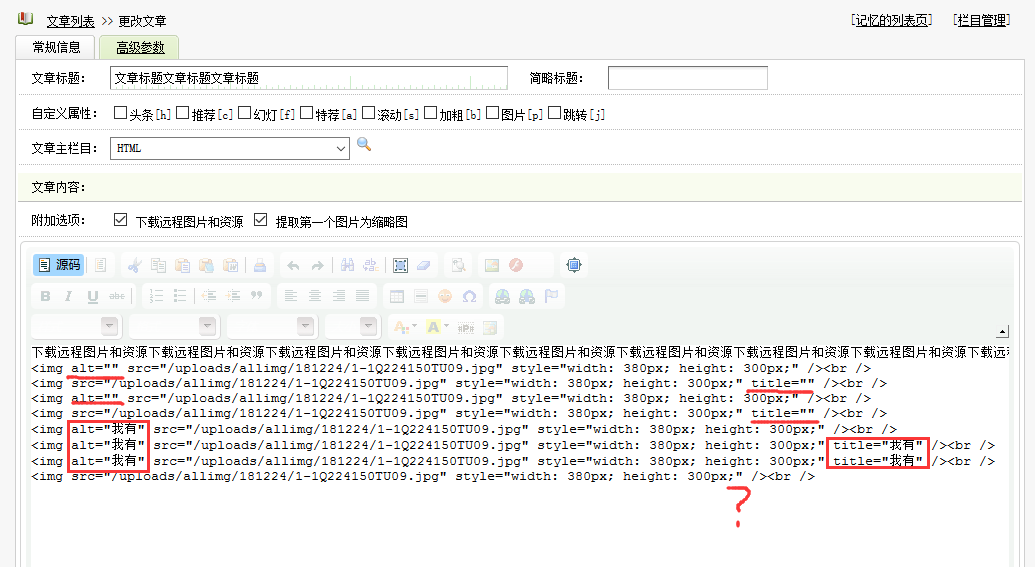Open the text color dropdown arrow
Viewport: 1035px width, 567px height.
coord(413,327)
